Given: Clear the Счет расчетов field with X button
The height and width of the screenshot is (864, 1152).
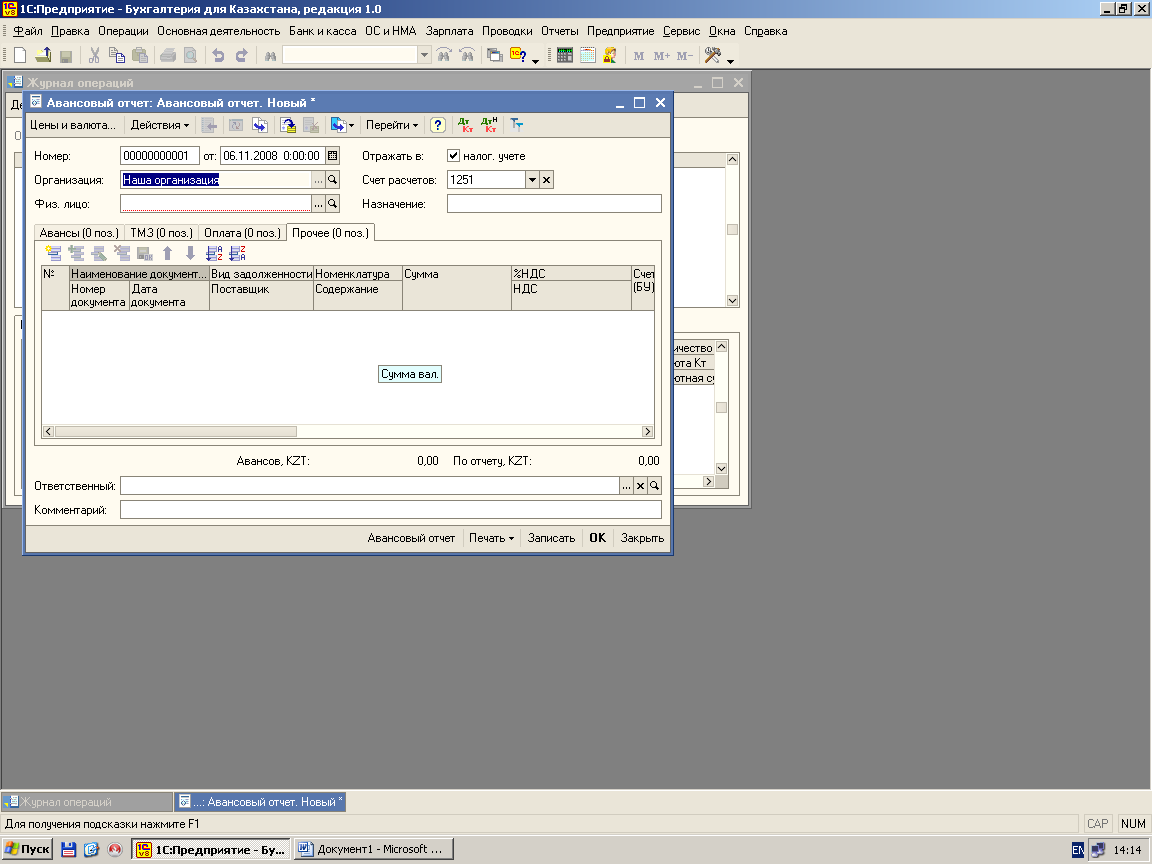Looking at the screenshot, I should (547, 180).
